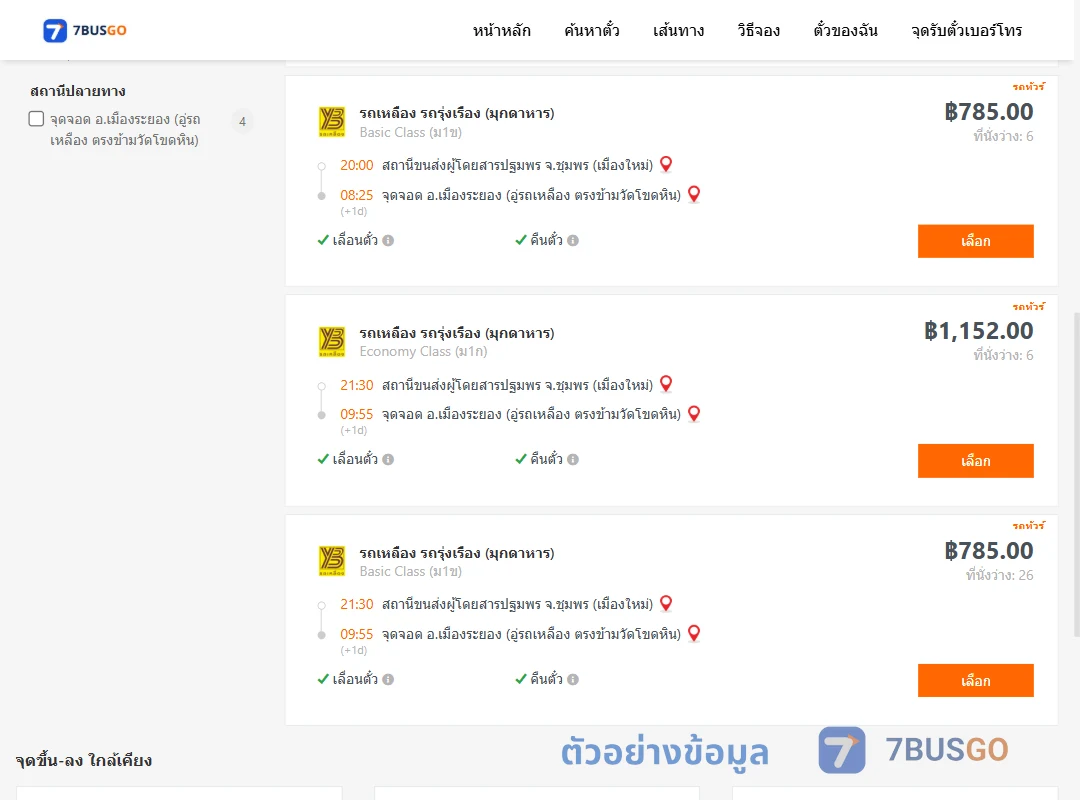
Task: Open ตั๋วของฉัน navigation item
Action: click(845, 30)
